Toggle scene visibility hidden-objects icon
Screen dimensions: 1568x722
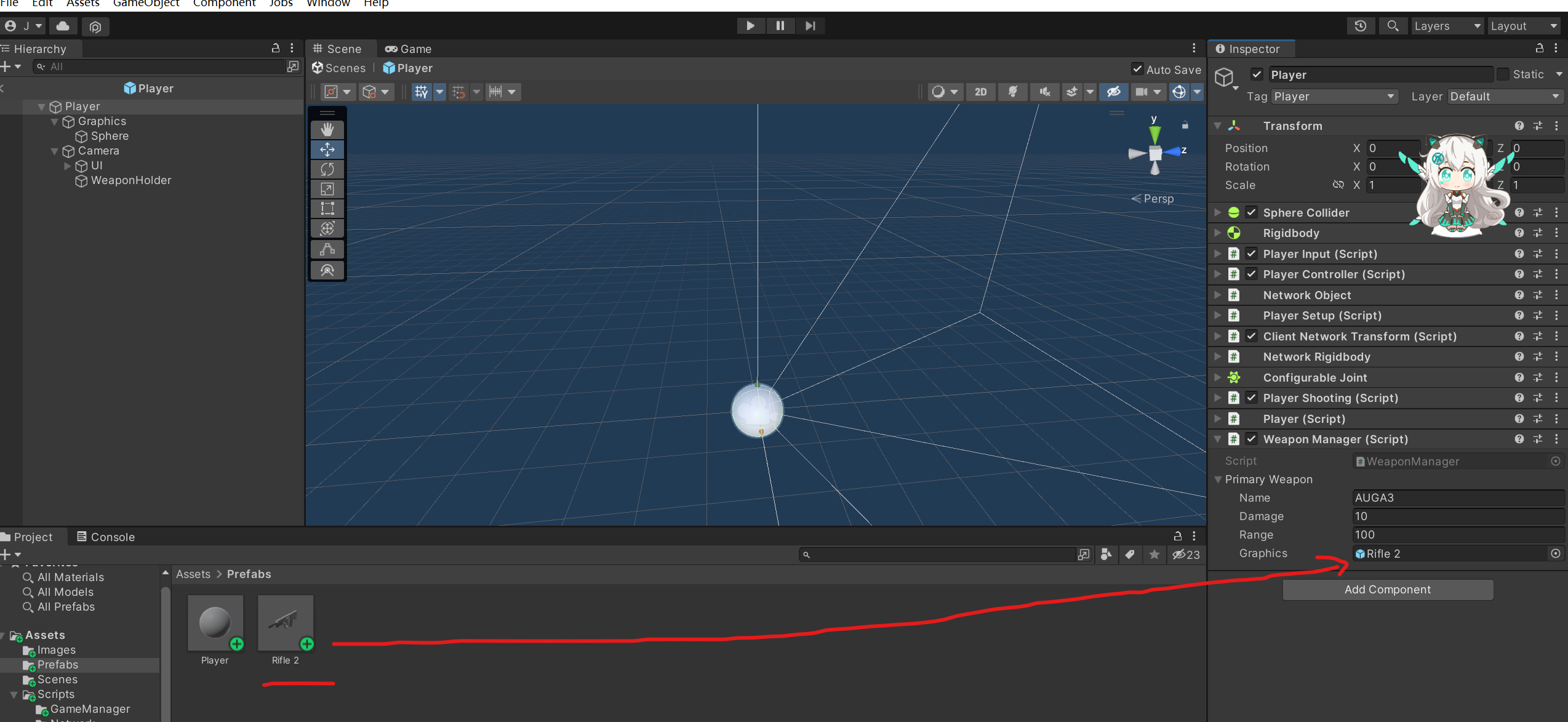click(x=1114, y=92)
